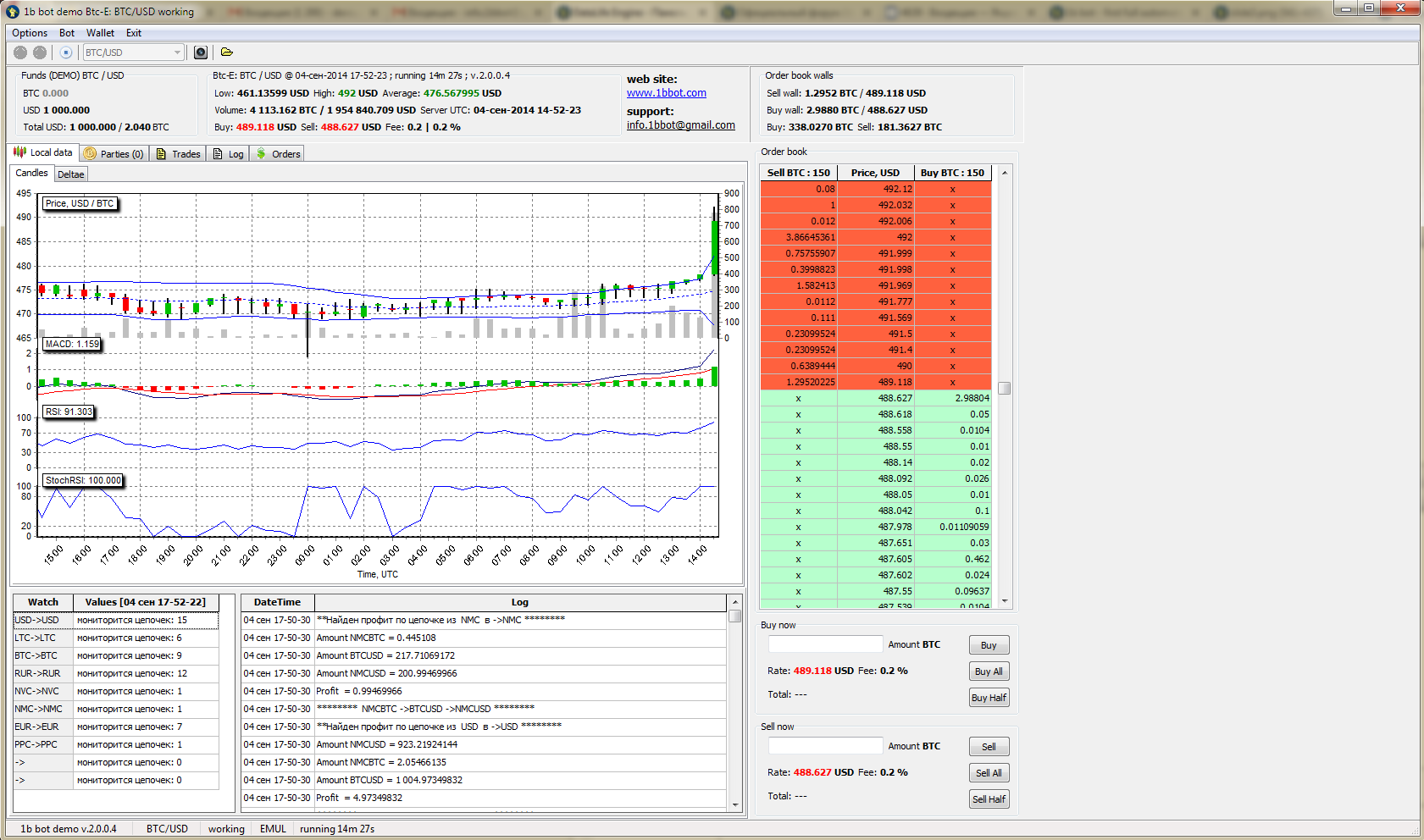Click the app icon in the title bar

[x=13, y=11]
